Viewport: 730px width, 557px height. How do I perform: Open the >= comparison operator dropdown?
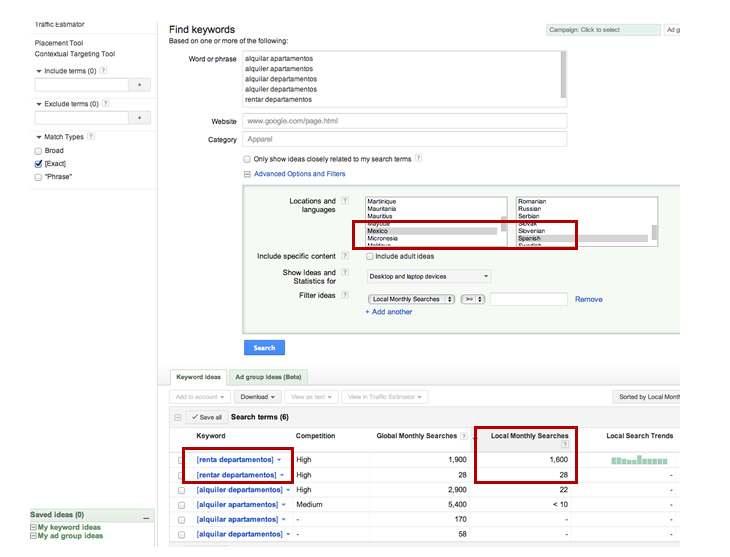[x=473, y=299]
